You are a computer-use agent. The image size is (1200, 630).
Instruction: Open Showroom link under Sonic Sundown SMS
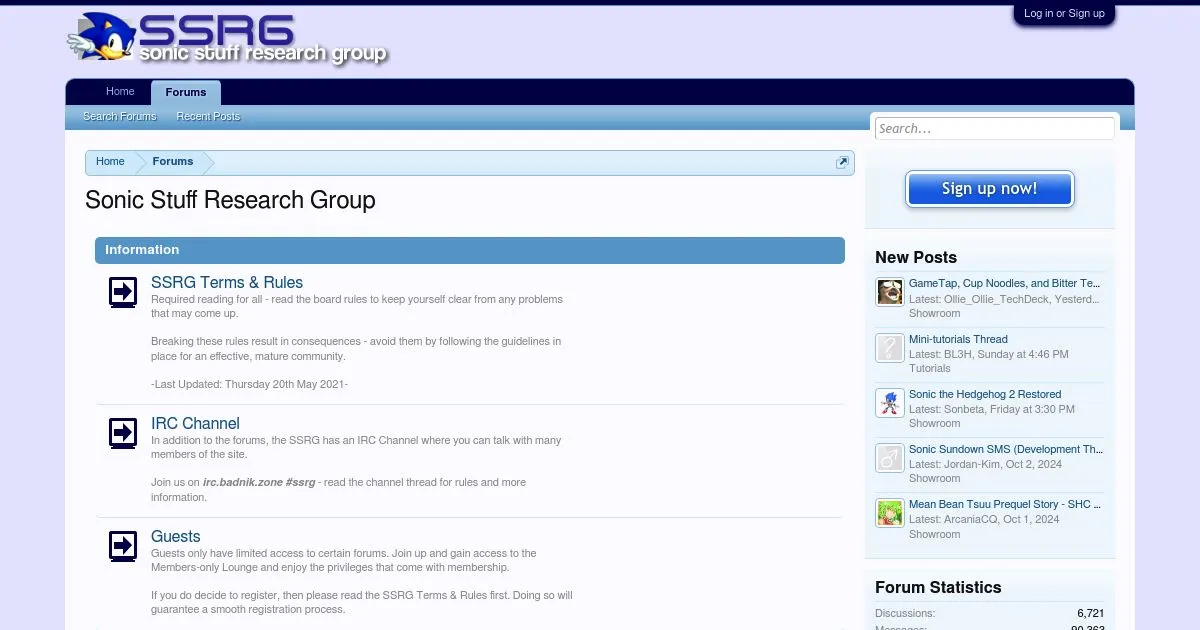(x=934, y=478)
